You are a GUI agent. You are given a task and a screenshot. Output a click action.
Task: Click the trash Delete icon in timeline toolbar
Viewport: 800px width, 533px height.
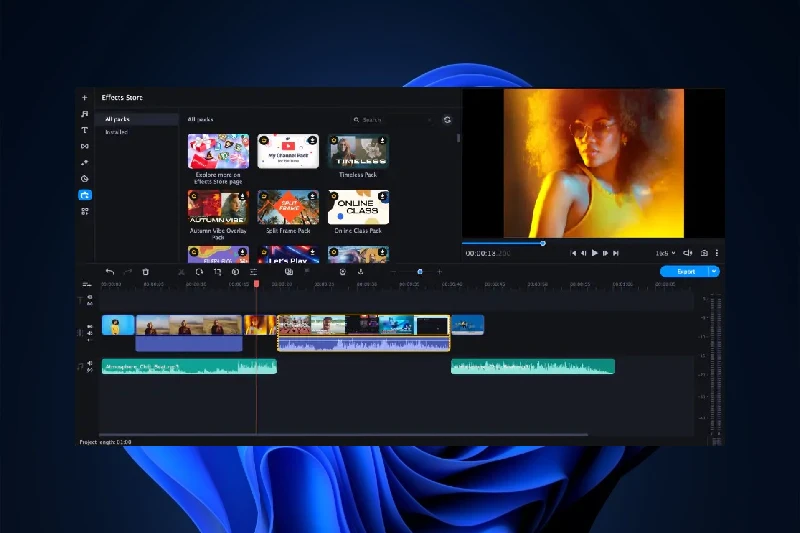[145, 272]
